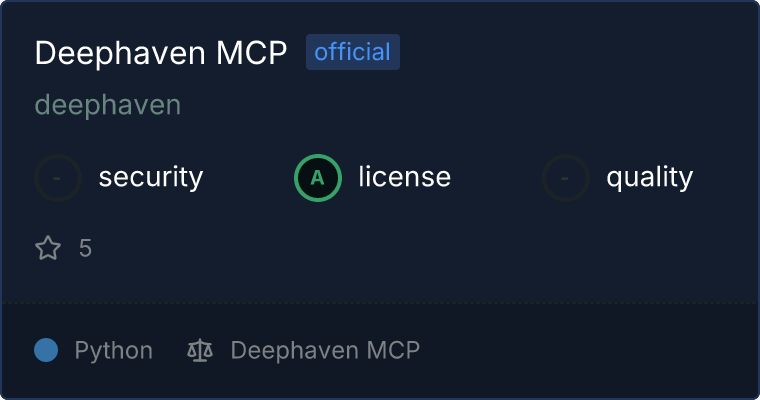Click the Python language label
This screenshot has width=760, height=400.
[x=113, y=351]
